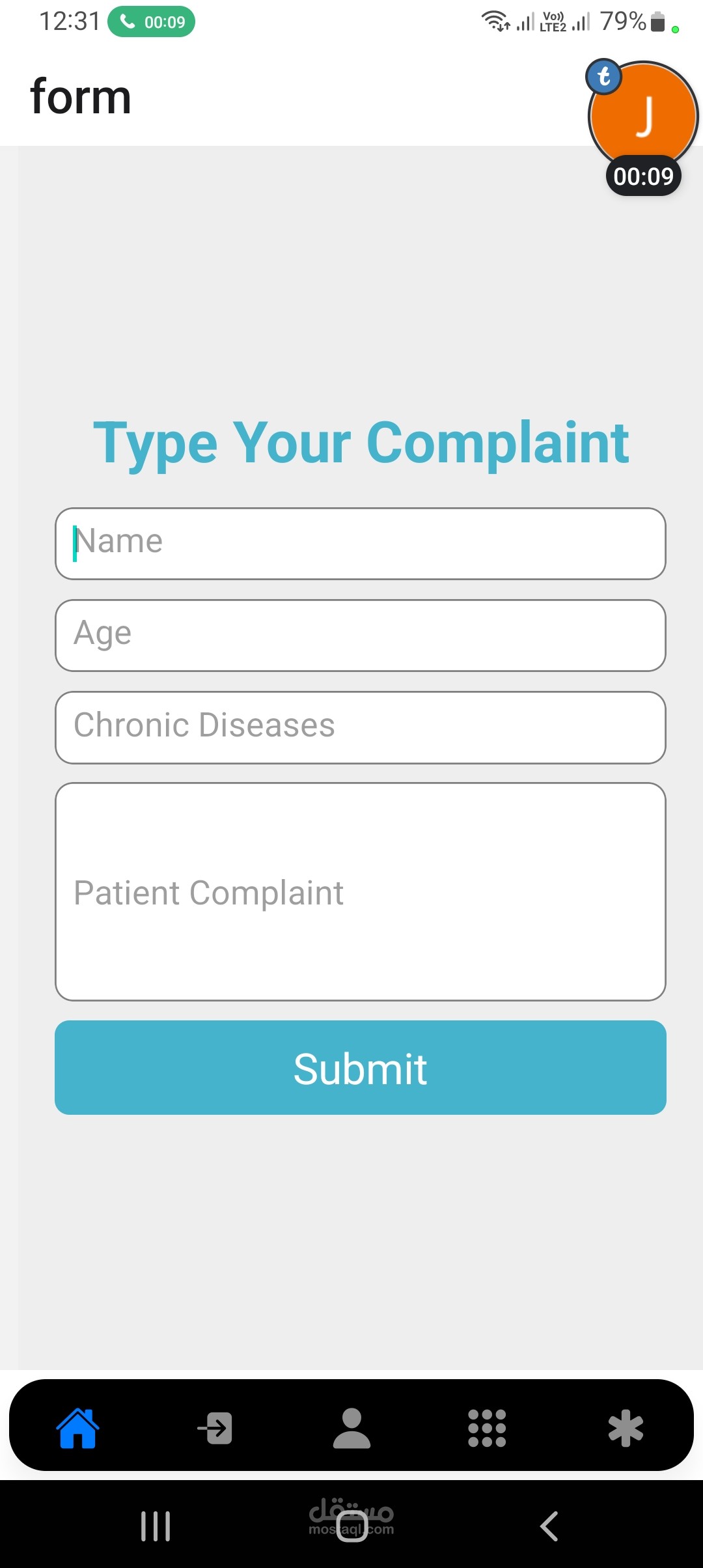Tap the battery percentage in status bar

(x=622, y=22)
